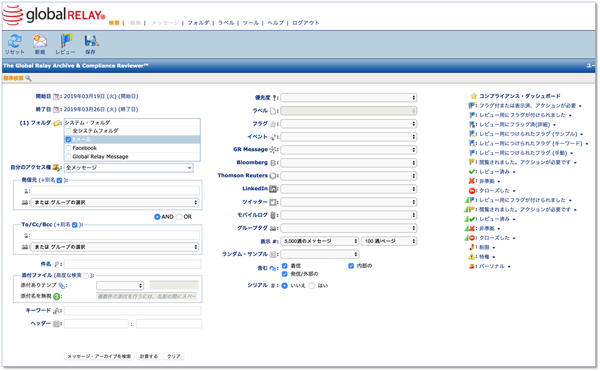
Task: Open the 優先度 dropdown
Action: point(349,98)
